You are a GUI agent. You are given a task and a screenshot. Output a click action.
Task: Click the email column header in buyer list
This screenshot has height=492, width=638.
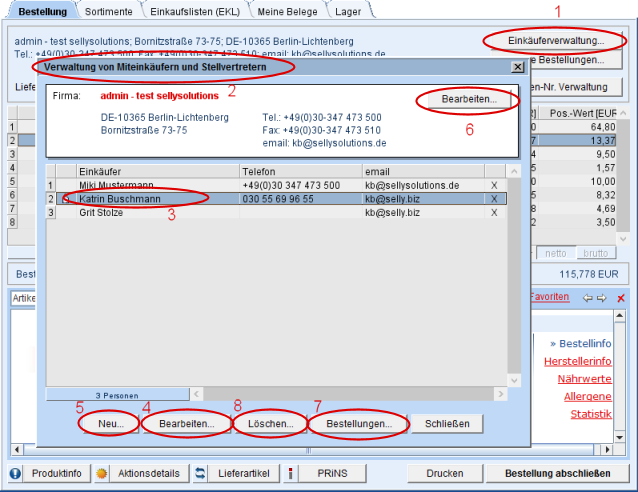pos(424,171)
